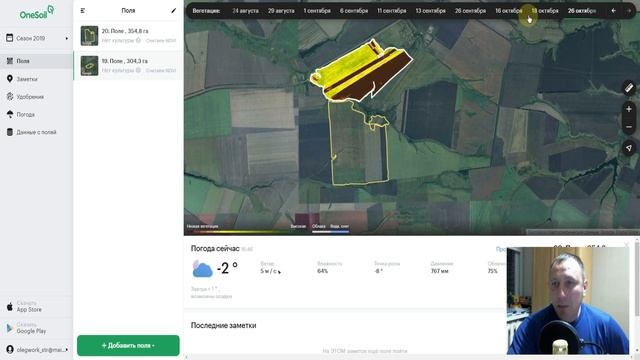The width and height of the screenshot is (640, 360).
Task: Click the OneSoil logo
Action: coord(36,13)
